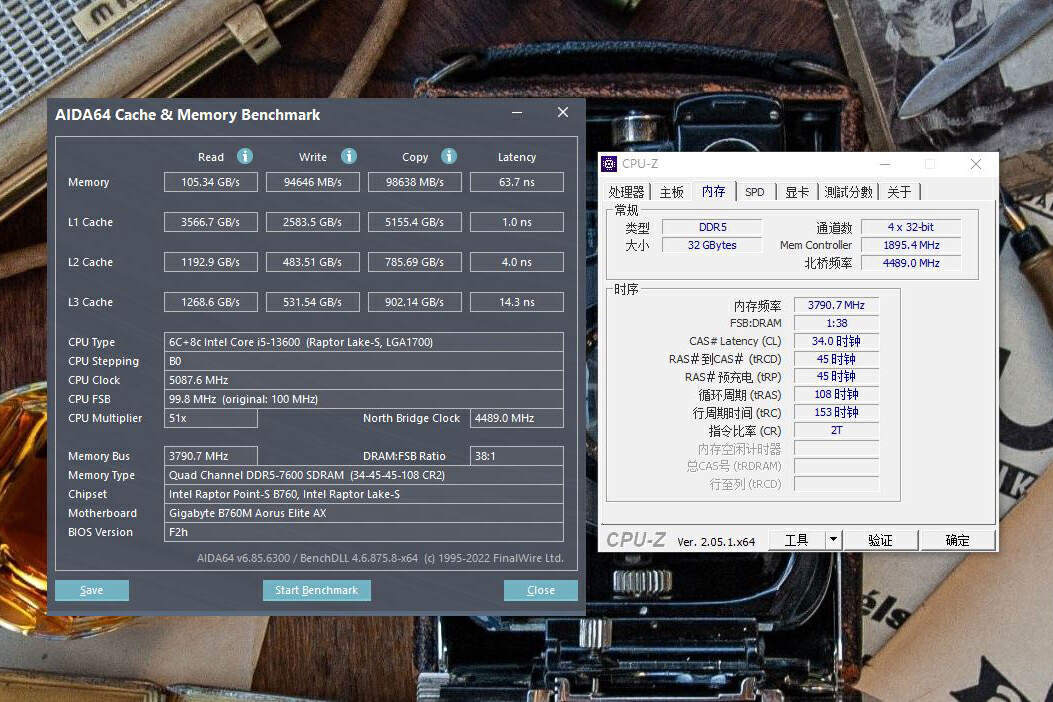Click the 大小 field showing 32 GBytes
The height and width of the screenshot is (702, 1053).
[713, 245]
